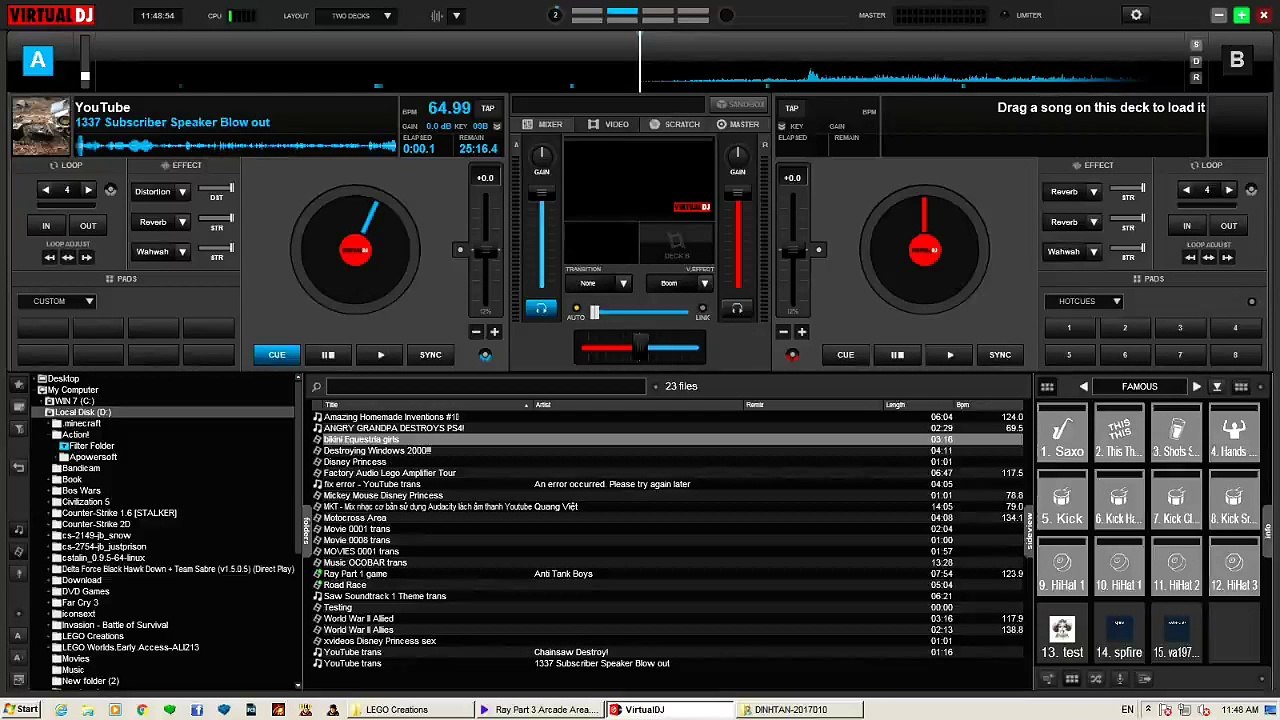
Task: Click the browser search input field
Action: pyautogui.click(x=486, y=386)
